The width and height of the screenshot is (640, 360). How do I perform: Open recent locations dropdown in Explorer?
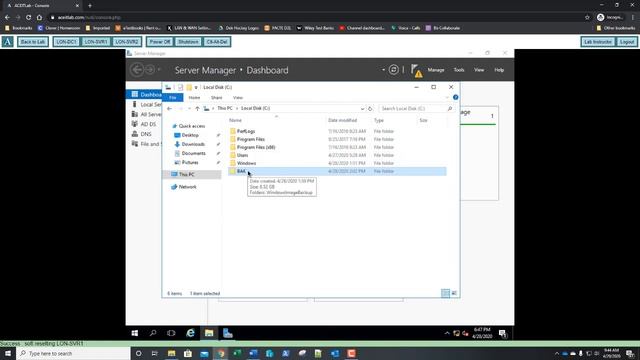point(189,109)
